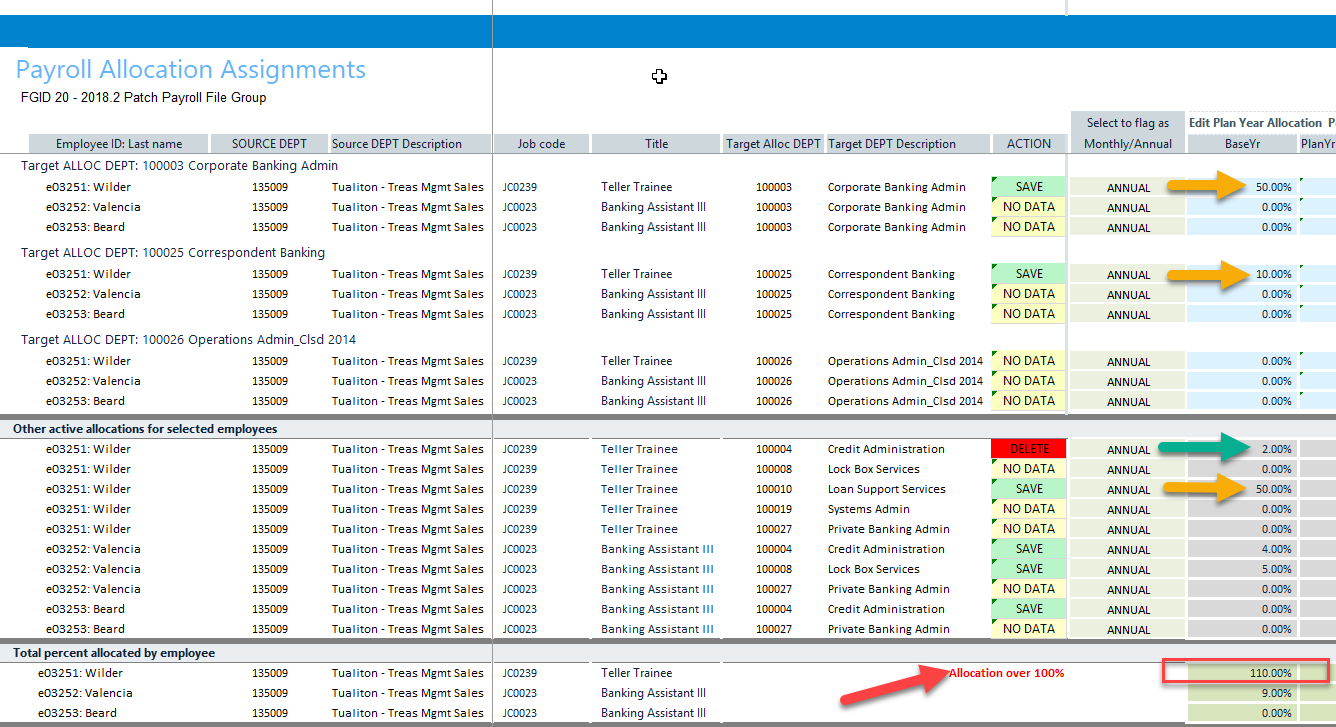Select the Target ALLOC DEPT 100026 group heading
Viewport: 1336px width, 727px height.
[188, 340]
